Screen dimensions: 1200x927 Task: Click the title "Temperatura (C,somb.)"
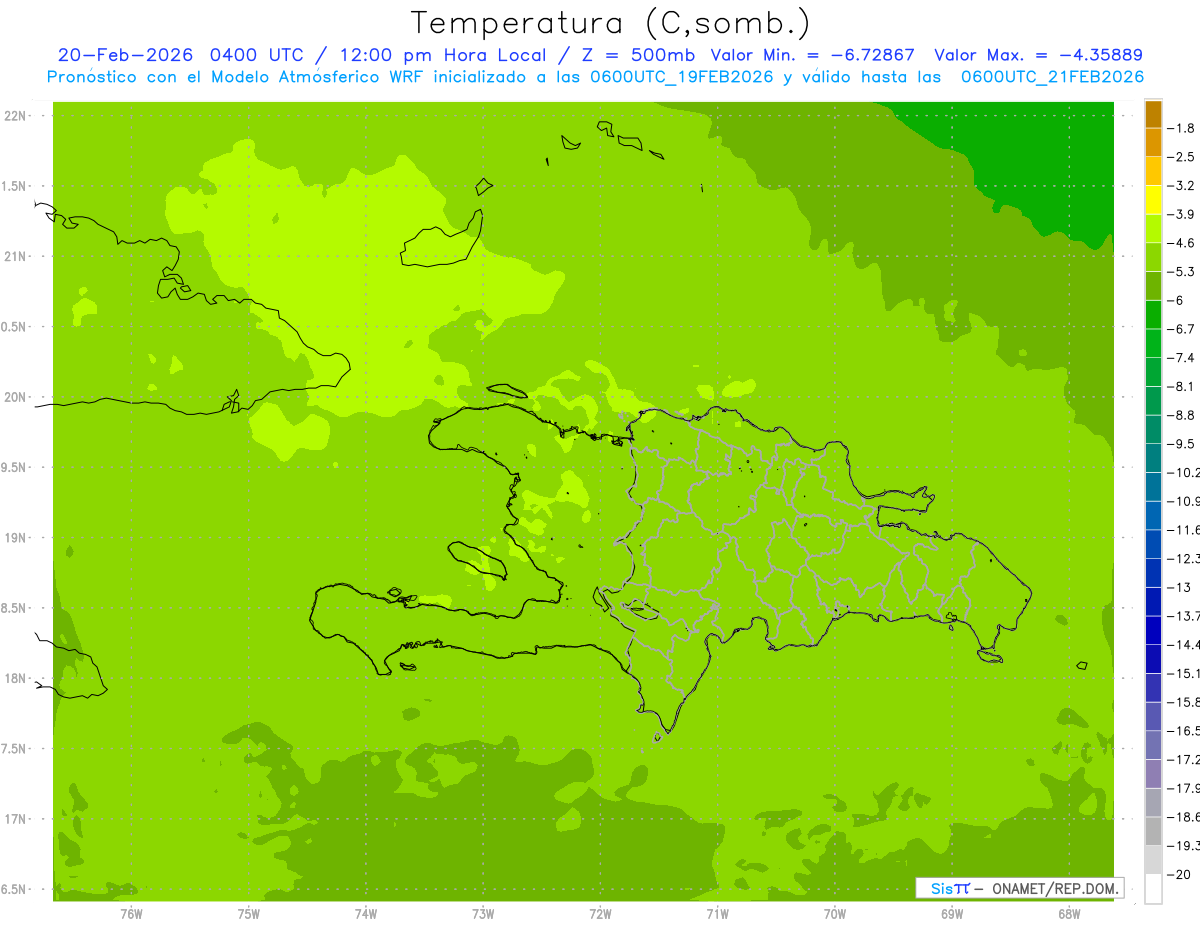(x=610, y=23)
